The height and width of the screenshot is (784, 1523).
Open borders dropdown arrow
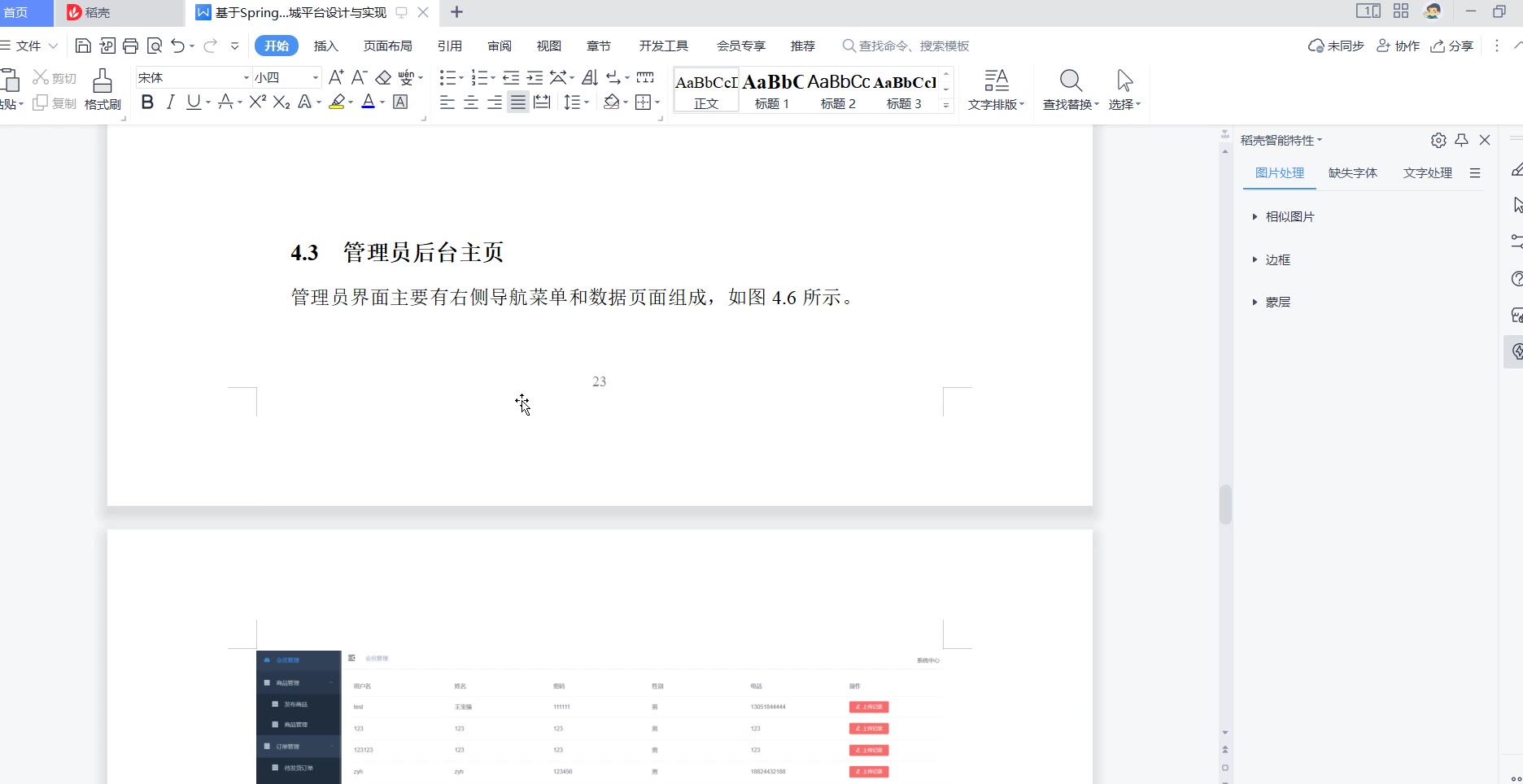(657, 102)
